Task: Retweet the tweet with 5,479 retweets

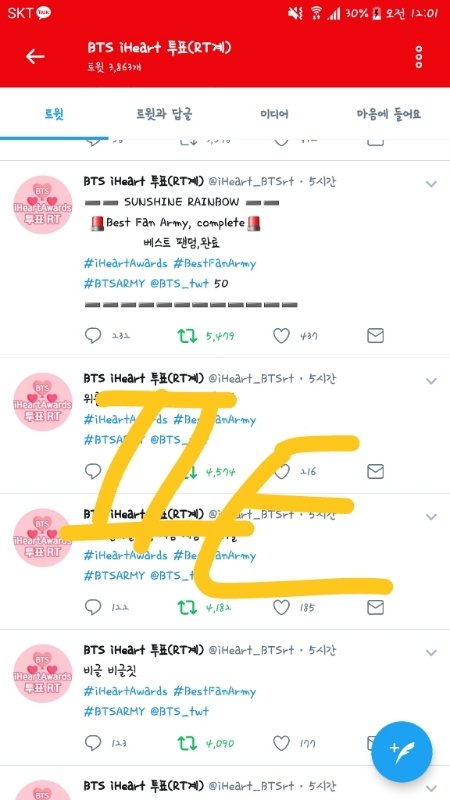Action: 187,336
